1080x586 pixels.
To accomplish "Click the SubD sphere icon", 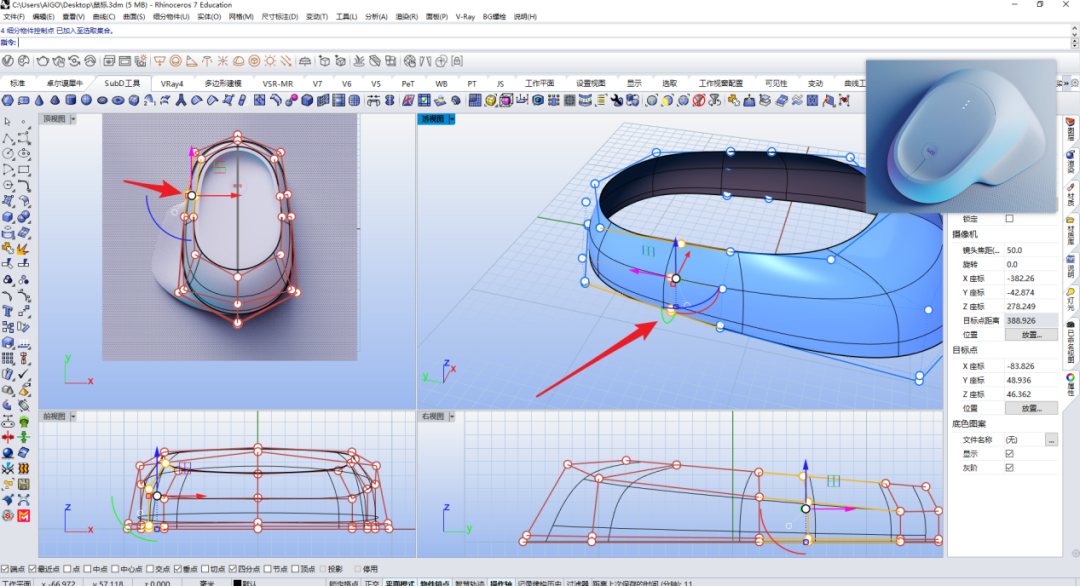I will pyautogui.click(x=86, y=101).
